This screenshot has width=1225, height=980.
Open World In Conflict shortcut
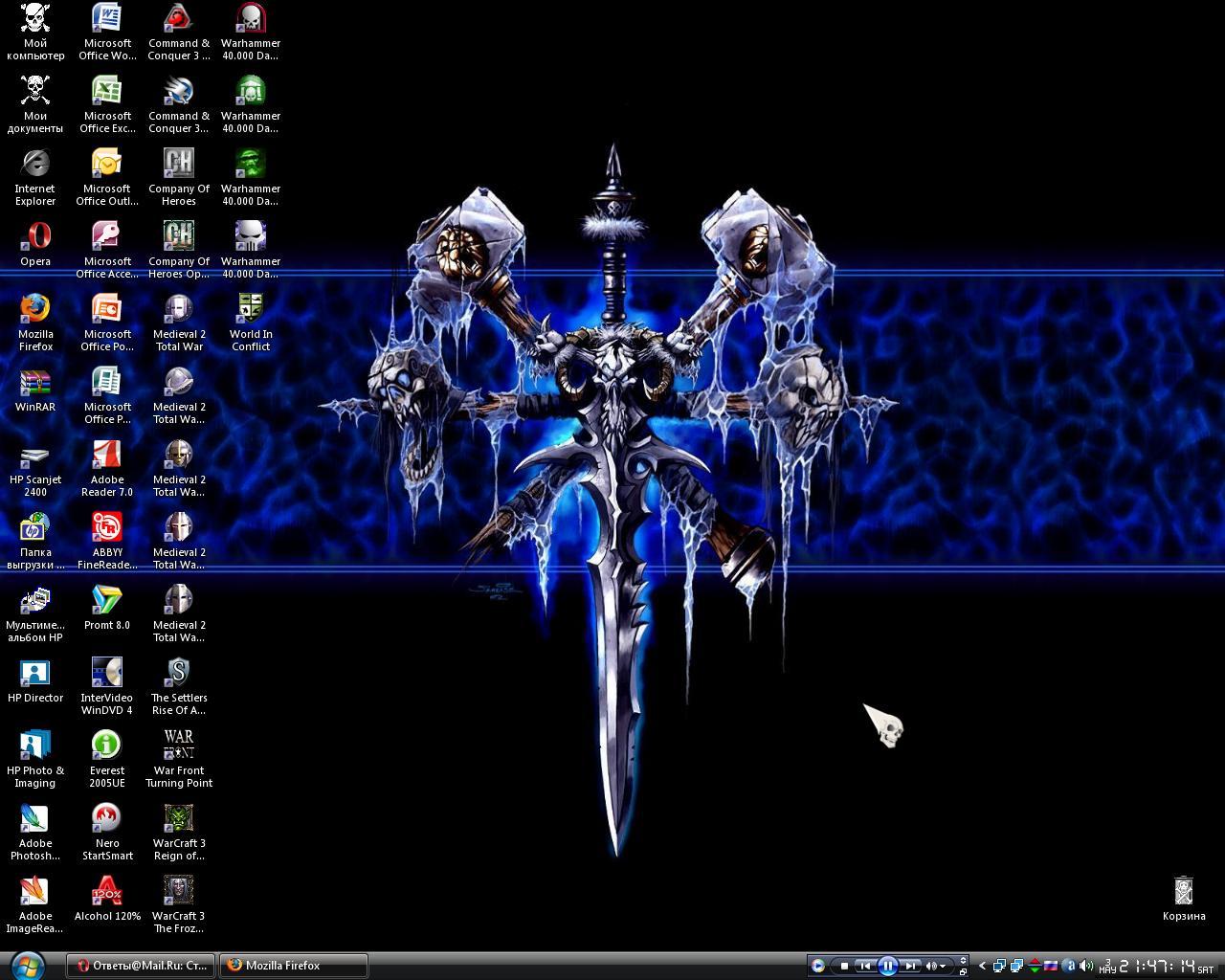click(251, 323)
